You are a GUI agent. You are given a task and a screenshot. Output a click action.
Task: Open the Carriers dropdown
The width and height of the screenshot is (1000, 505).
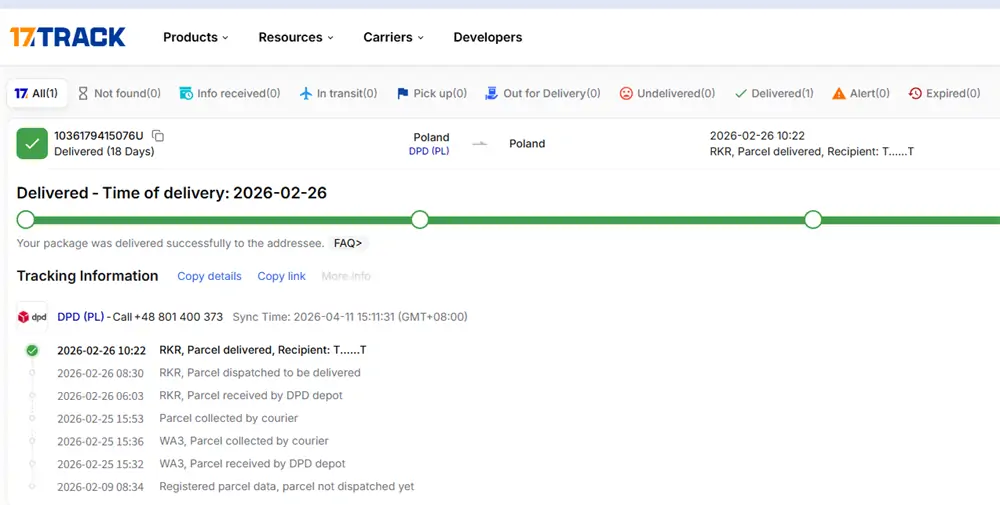pos(393,37)
